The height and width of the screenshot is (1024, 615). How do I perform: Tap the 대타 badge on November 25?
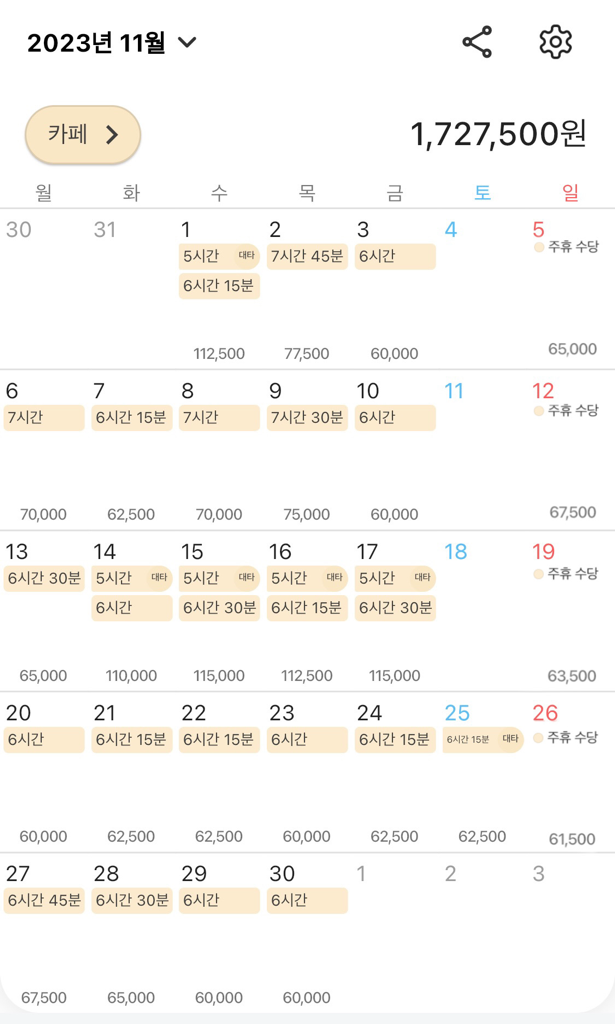510,740
